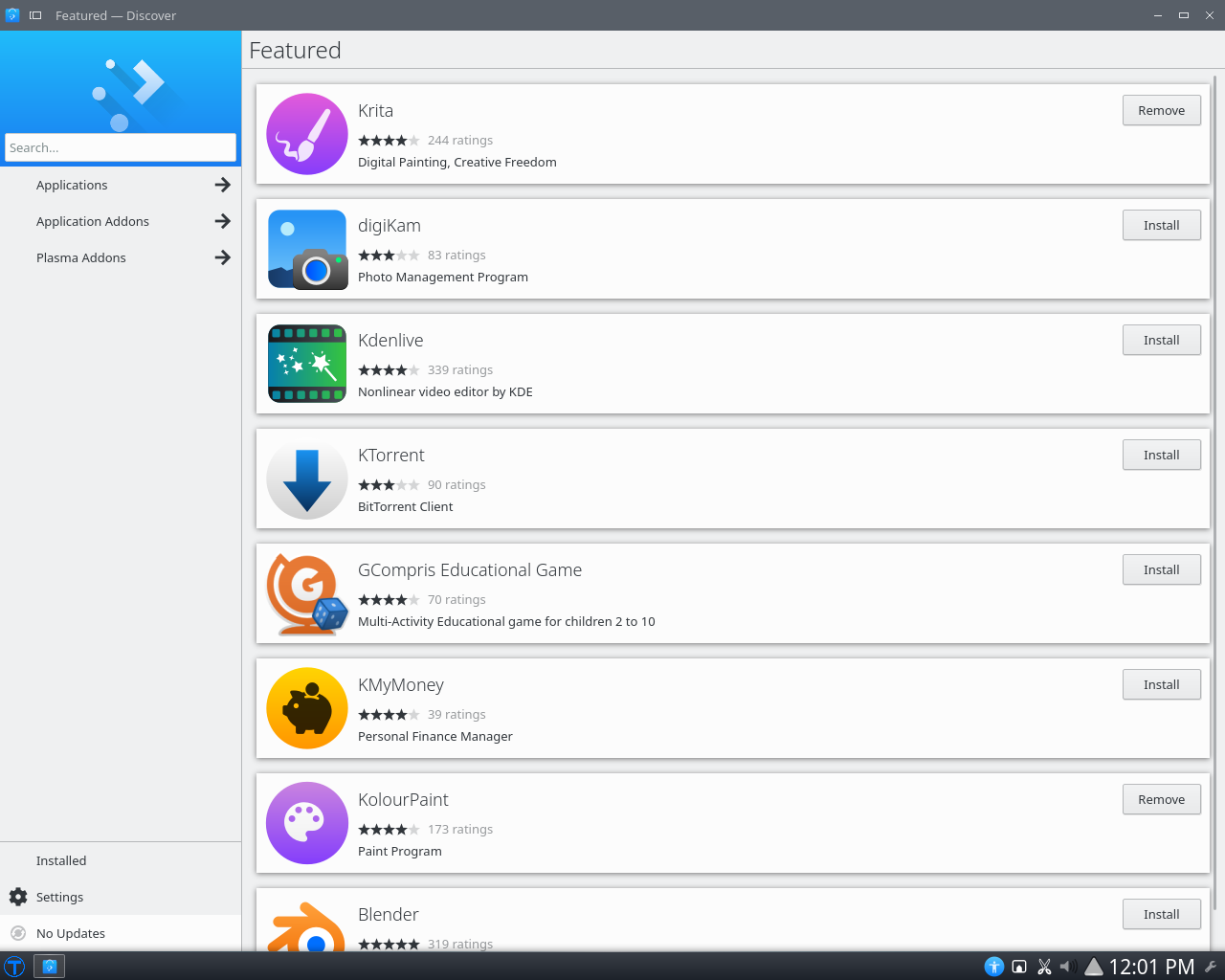1225x980 pixels.
Task: Click the Kdenlive star rating
Action: pyautogui.click(x=389, y=369)
